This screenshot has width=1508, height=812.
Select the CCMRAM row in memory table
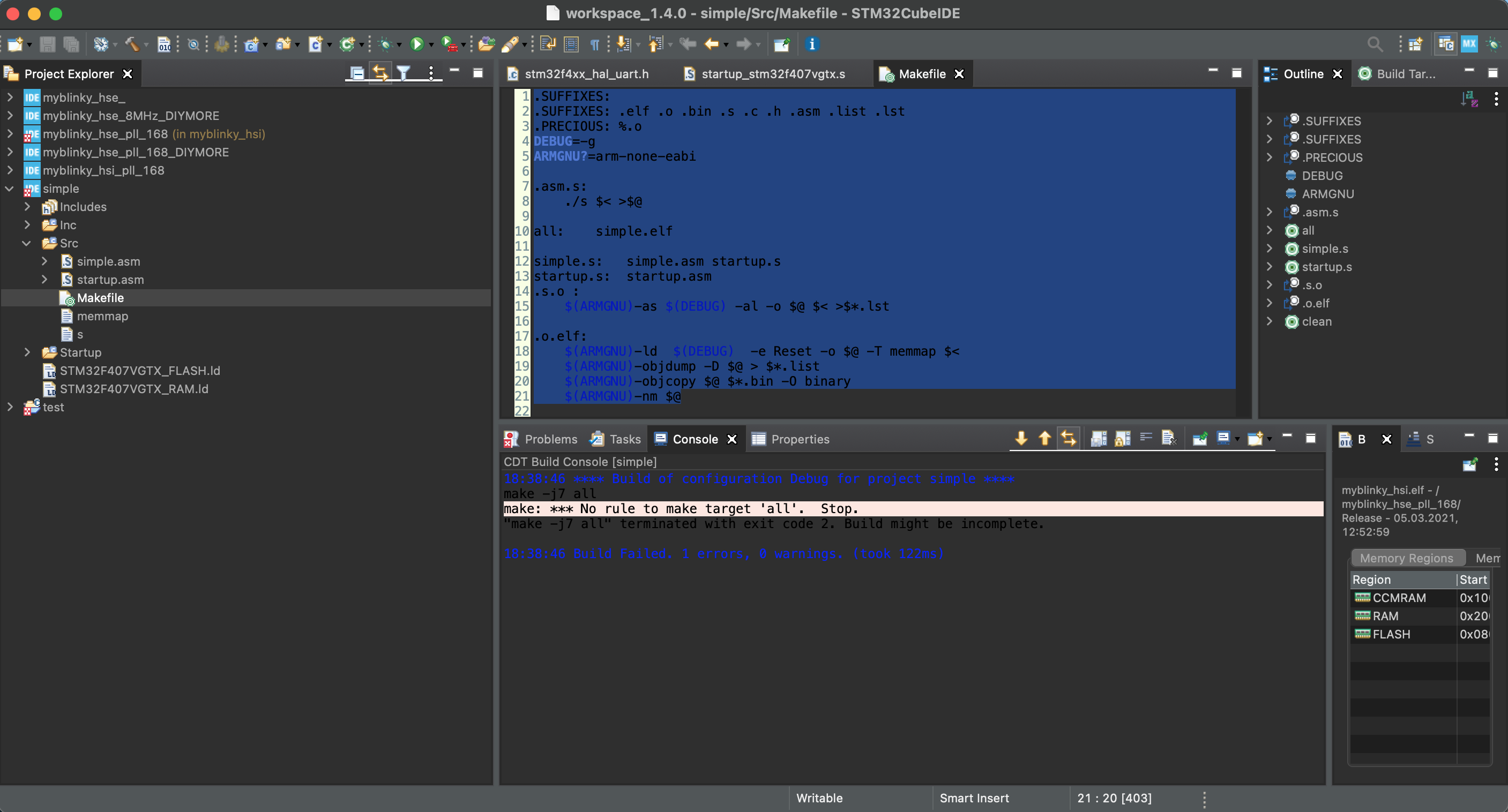(x=1420, y=597)
